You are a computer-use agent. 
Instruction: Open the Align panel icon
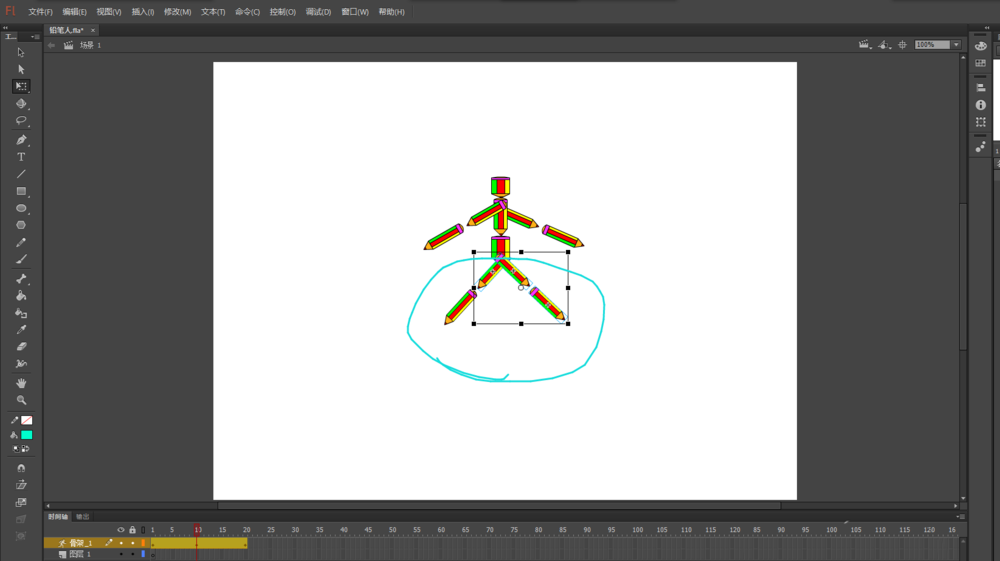(981, 87)
